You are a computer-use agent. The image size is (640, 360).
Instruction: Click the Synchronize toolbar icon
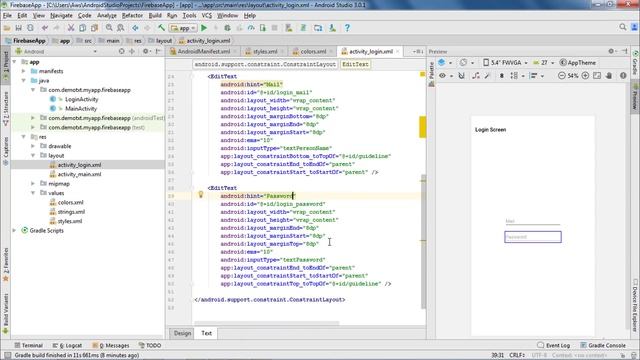(x=30, y=28)
